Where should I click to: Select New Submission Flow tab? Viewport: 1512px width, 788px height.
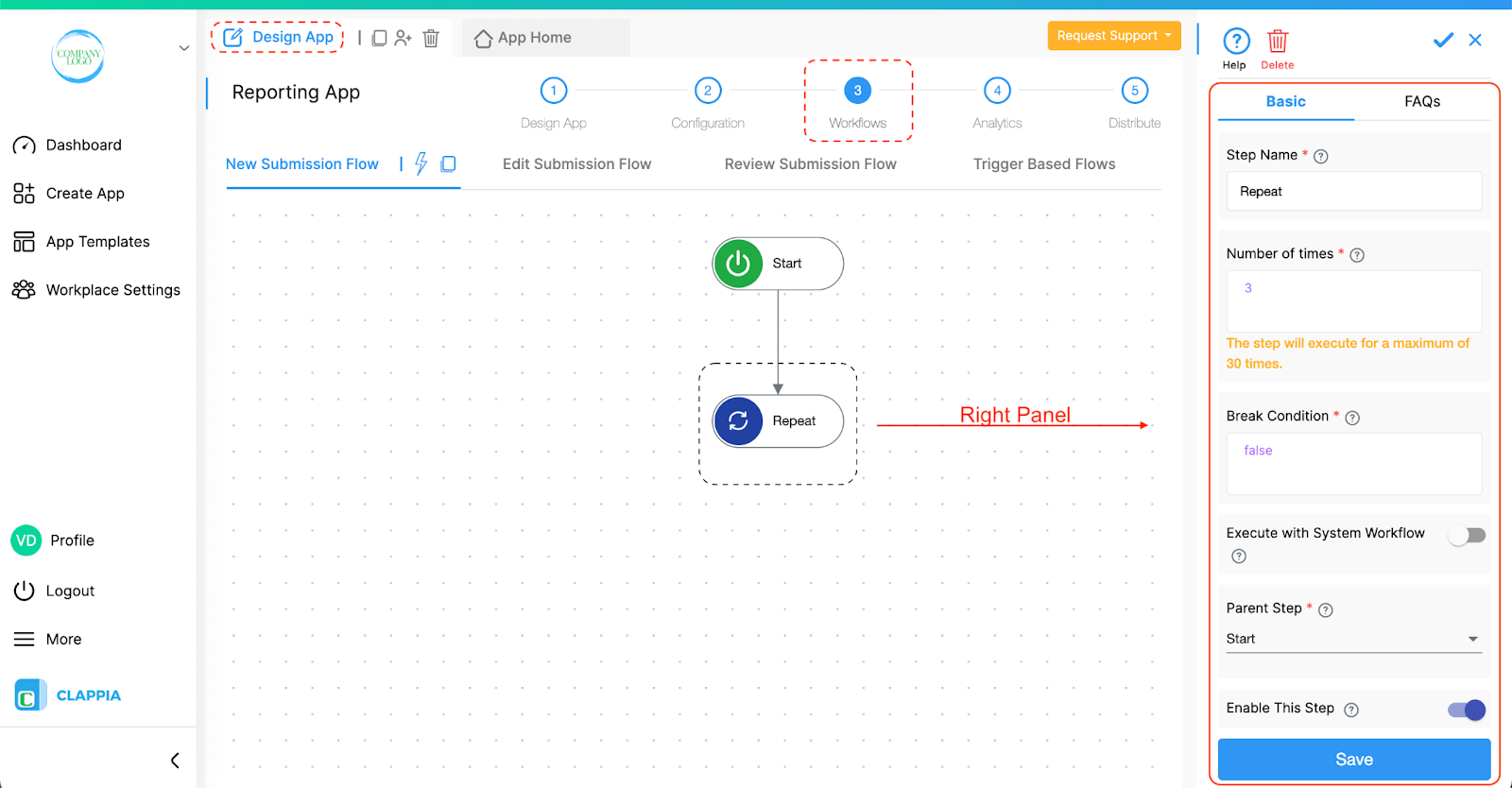[302, 164]
